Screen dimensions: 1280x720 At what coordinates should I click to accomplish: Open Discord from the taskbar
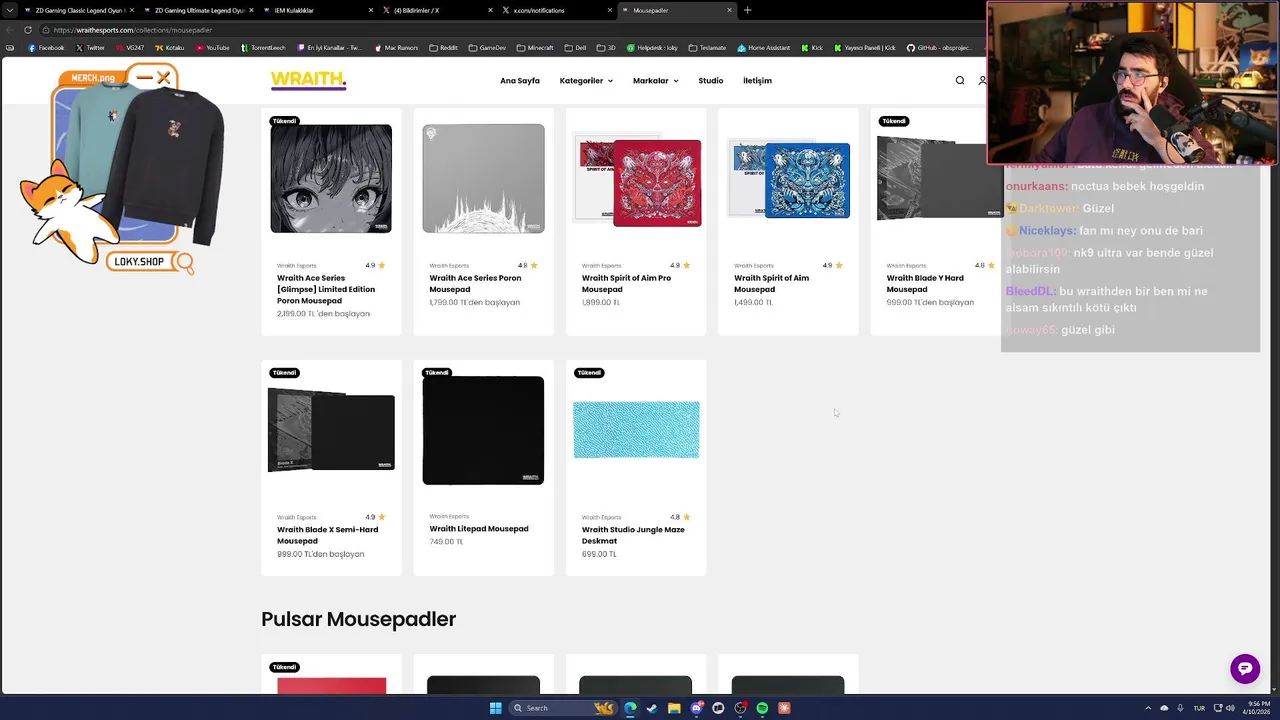coord(696,708)
